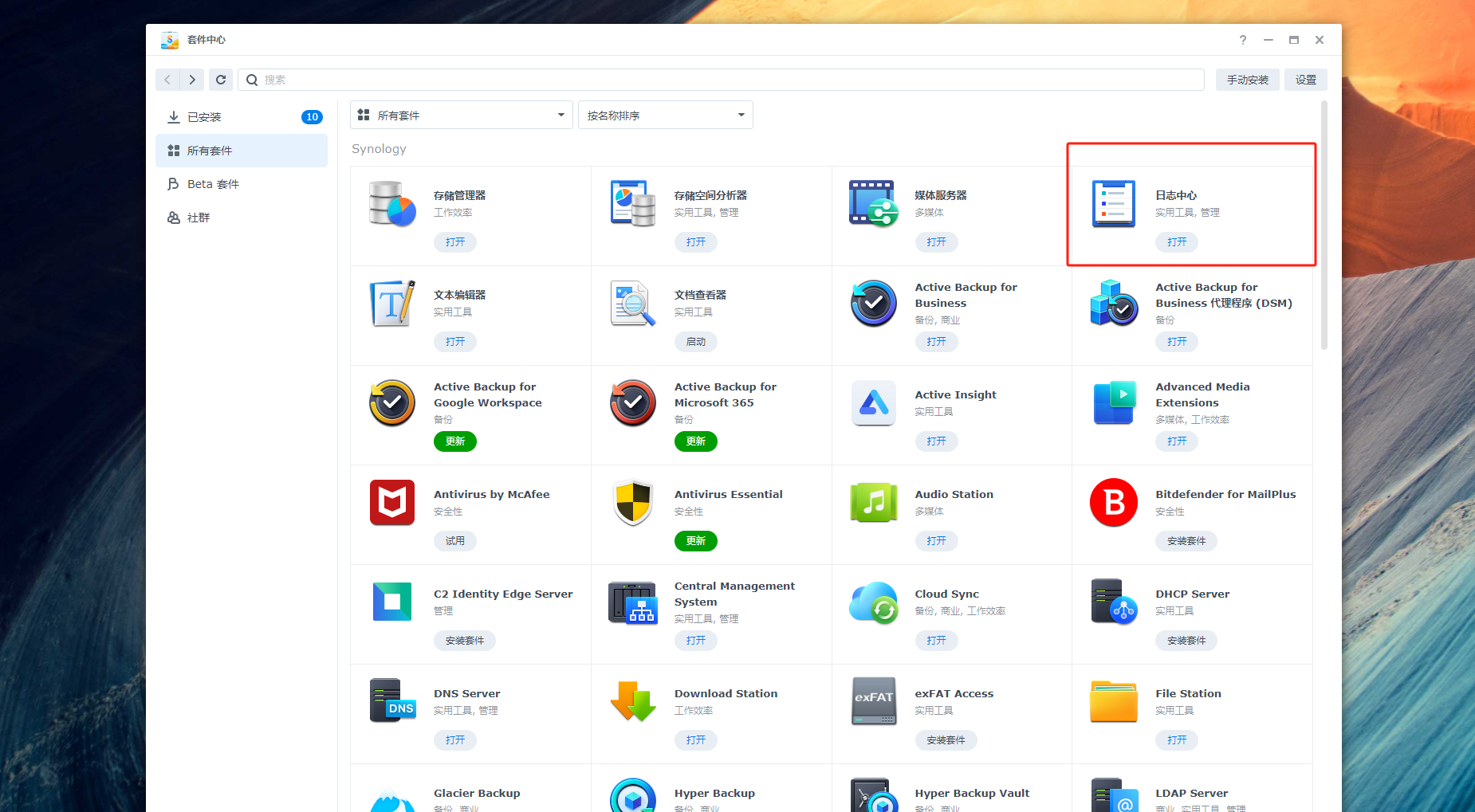The width and height of the screenshot is (1475, 812).
Task: Click the Media Server (媒体服务器) icon
Action: tap(874, 204)
